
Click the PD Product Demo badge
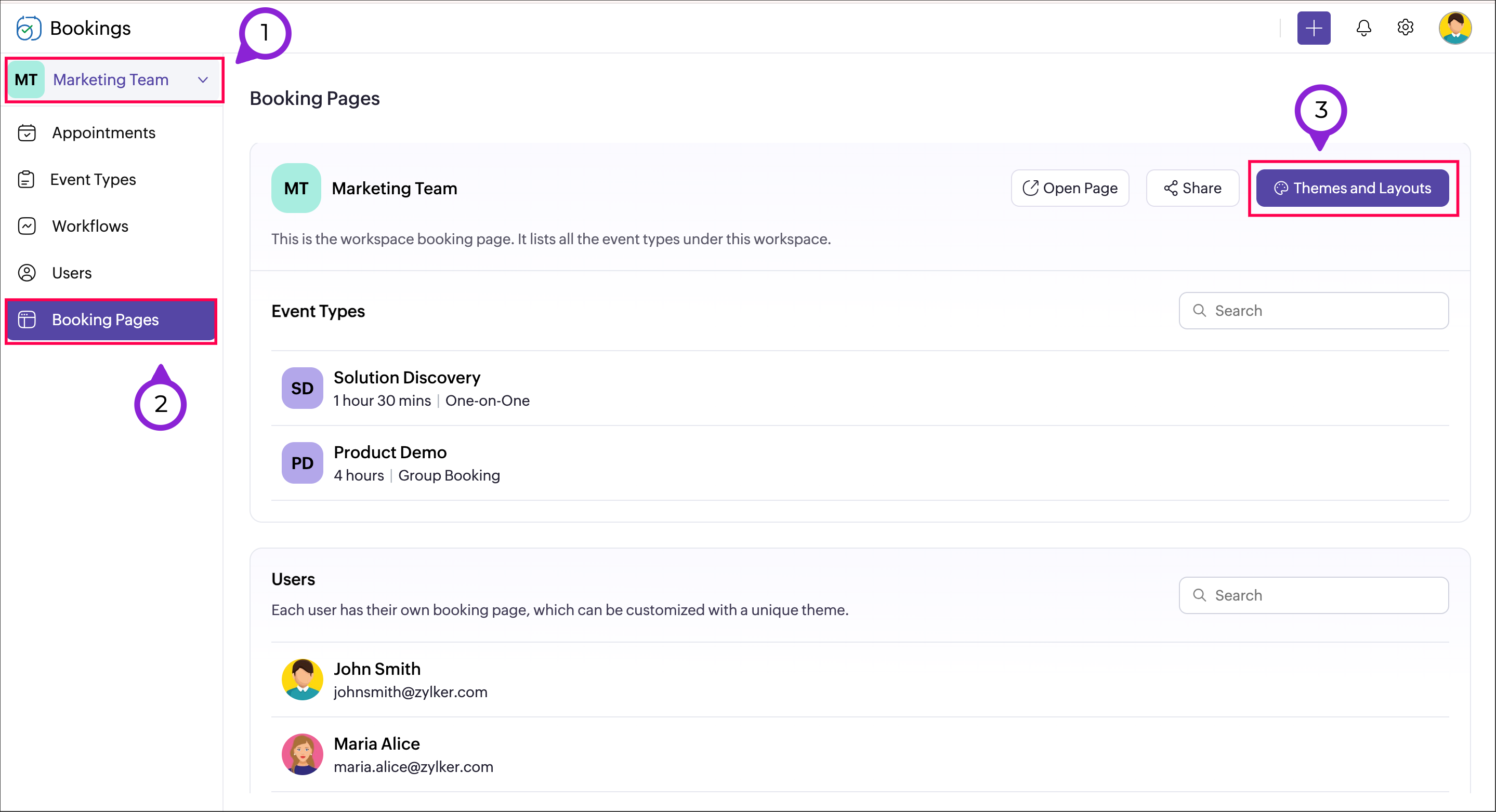(x=302, y=462)
